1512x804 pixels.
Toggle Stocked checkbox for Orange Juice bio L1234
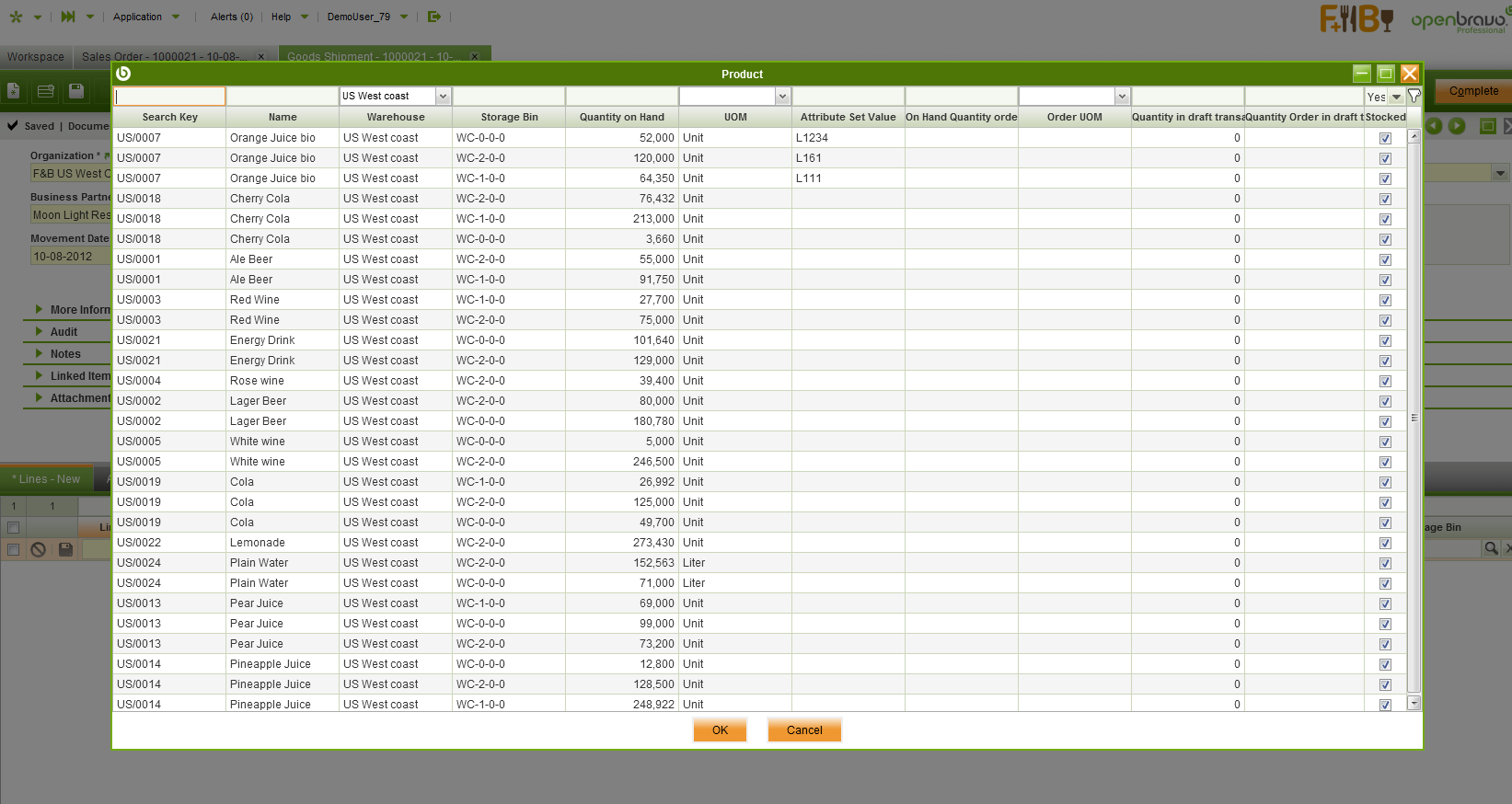1385,138
